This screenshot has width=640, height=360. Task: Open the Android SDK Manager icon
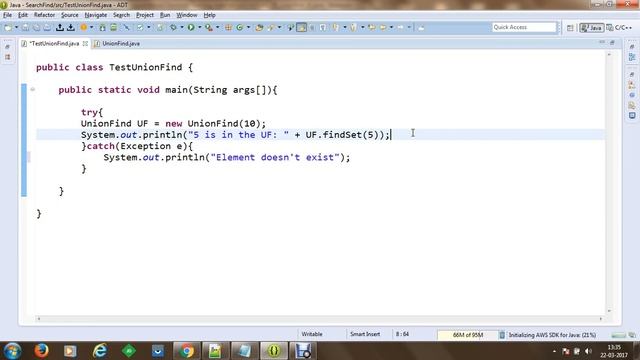(x=102, y=27)
